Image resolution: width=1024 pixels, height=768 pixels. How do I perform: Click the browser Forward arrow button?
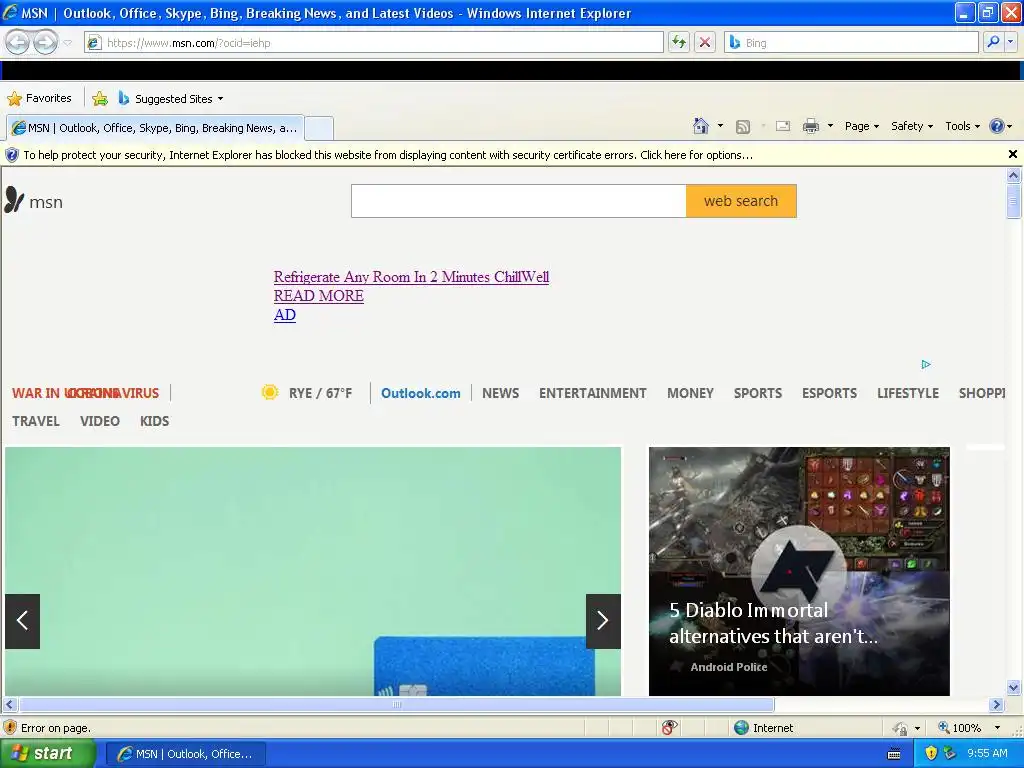click(45, 42)
